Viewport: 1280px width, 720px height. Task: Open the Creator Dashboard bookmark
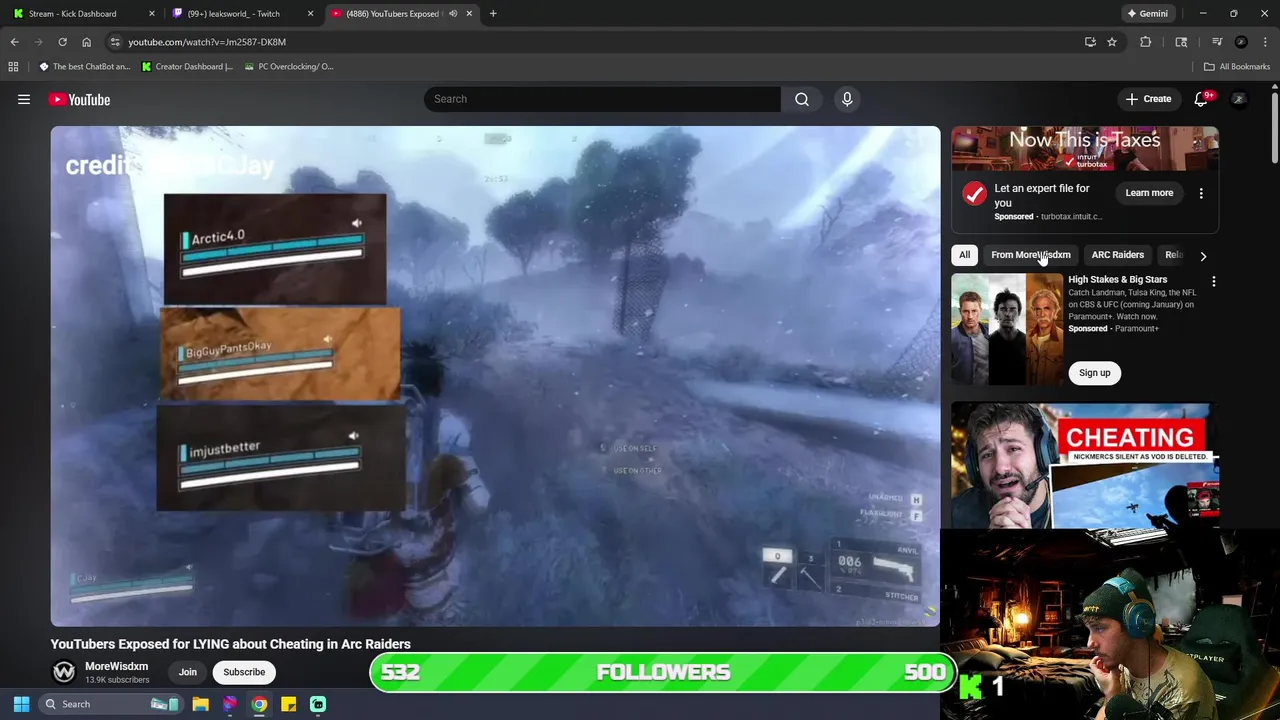[187, 66]
